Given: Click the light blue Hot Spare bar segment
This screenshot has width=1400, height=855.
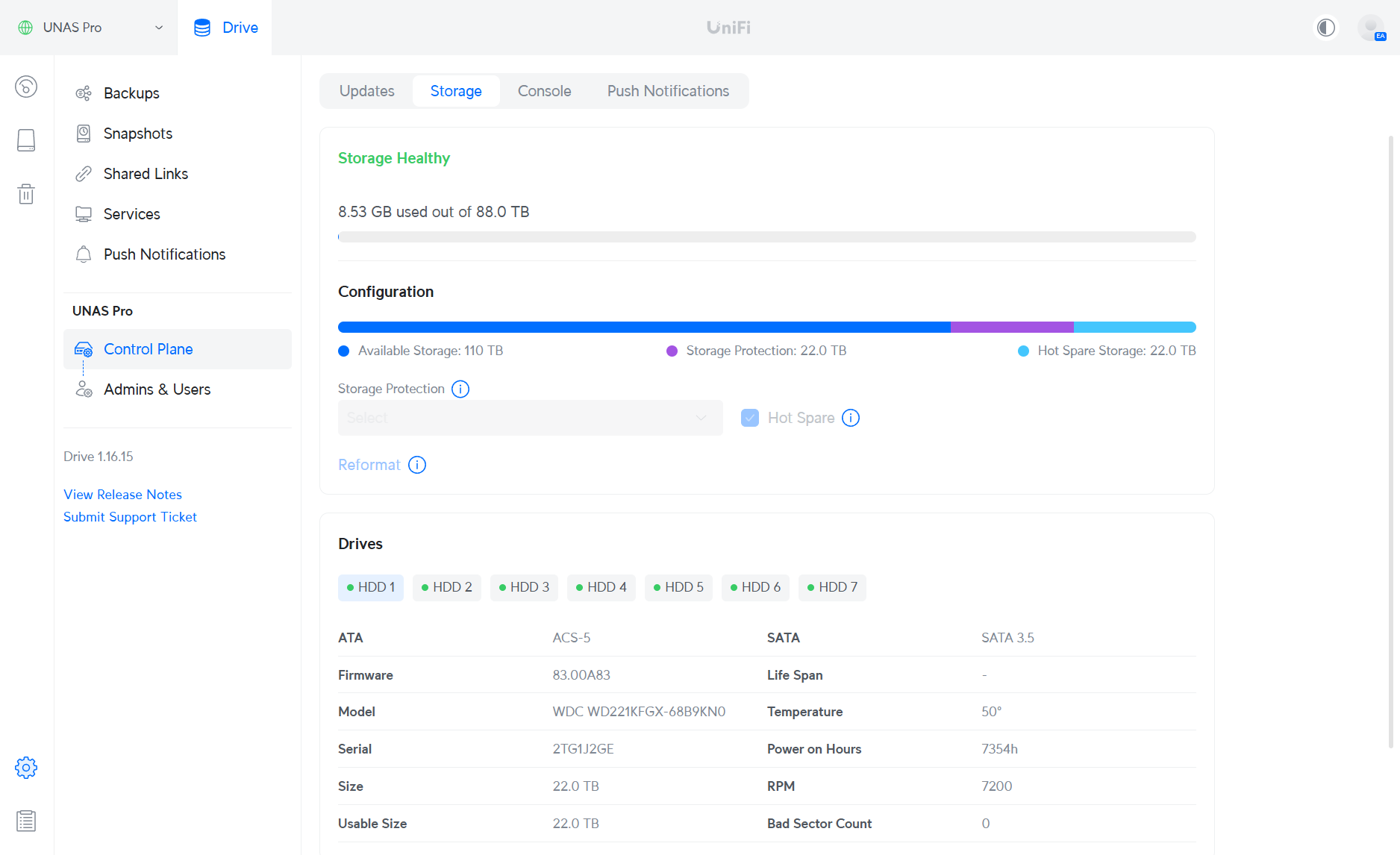Looking at the screenshot, I should tap(1135, 327).
